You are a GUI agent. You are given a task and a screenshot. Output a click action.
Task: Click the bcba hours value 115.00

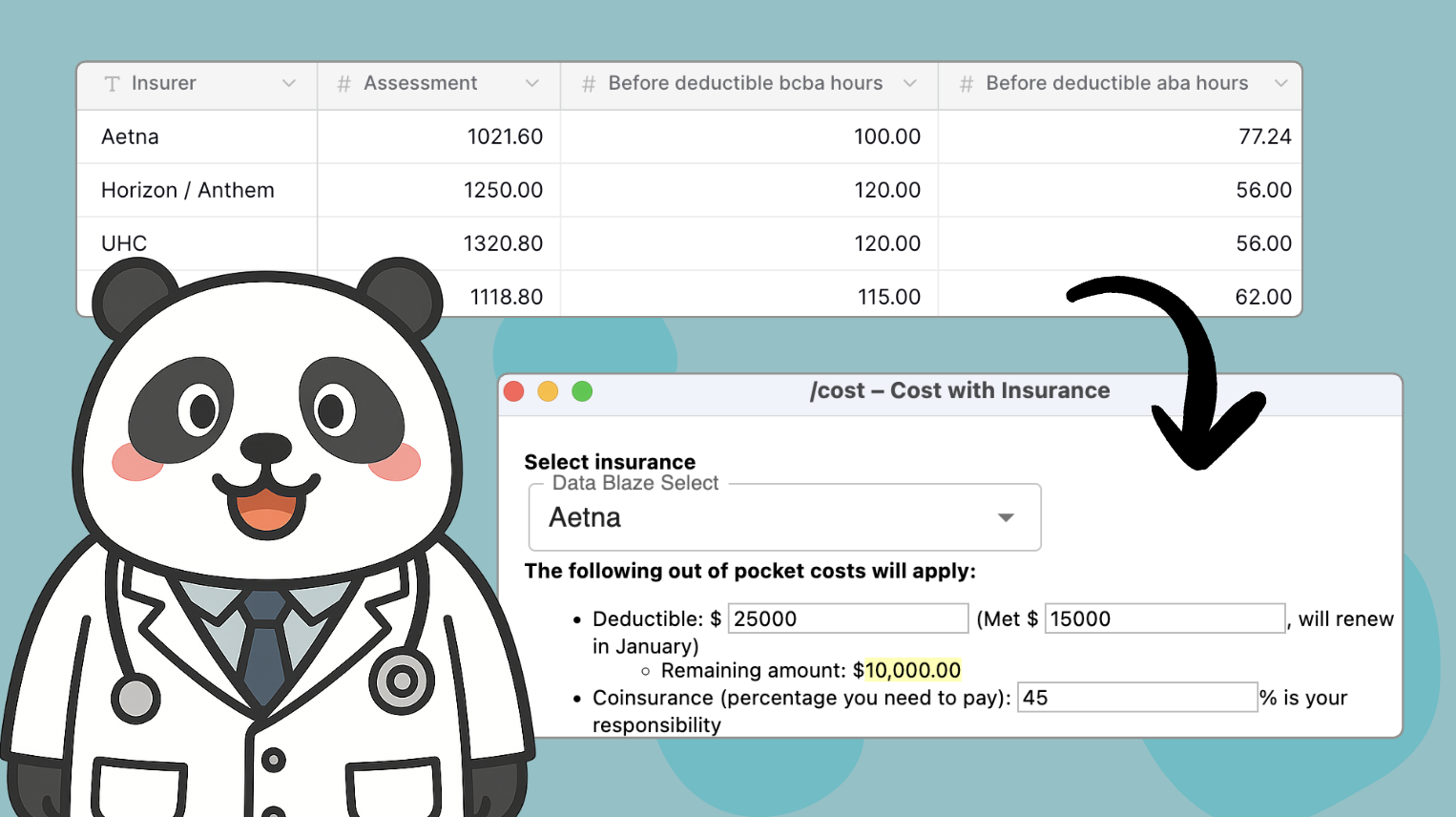click(889, 297)
